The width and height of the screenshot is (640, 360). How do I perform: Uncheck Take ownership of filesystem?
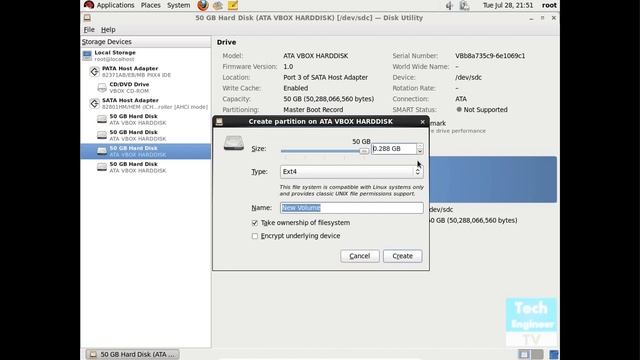click(255, 223)
